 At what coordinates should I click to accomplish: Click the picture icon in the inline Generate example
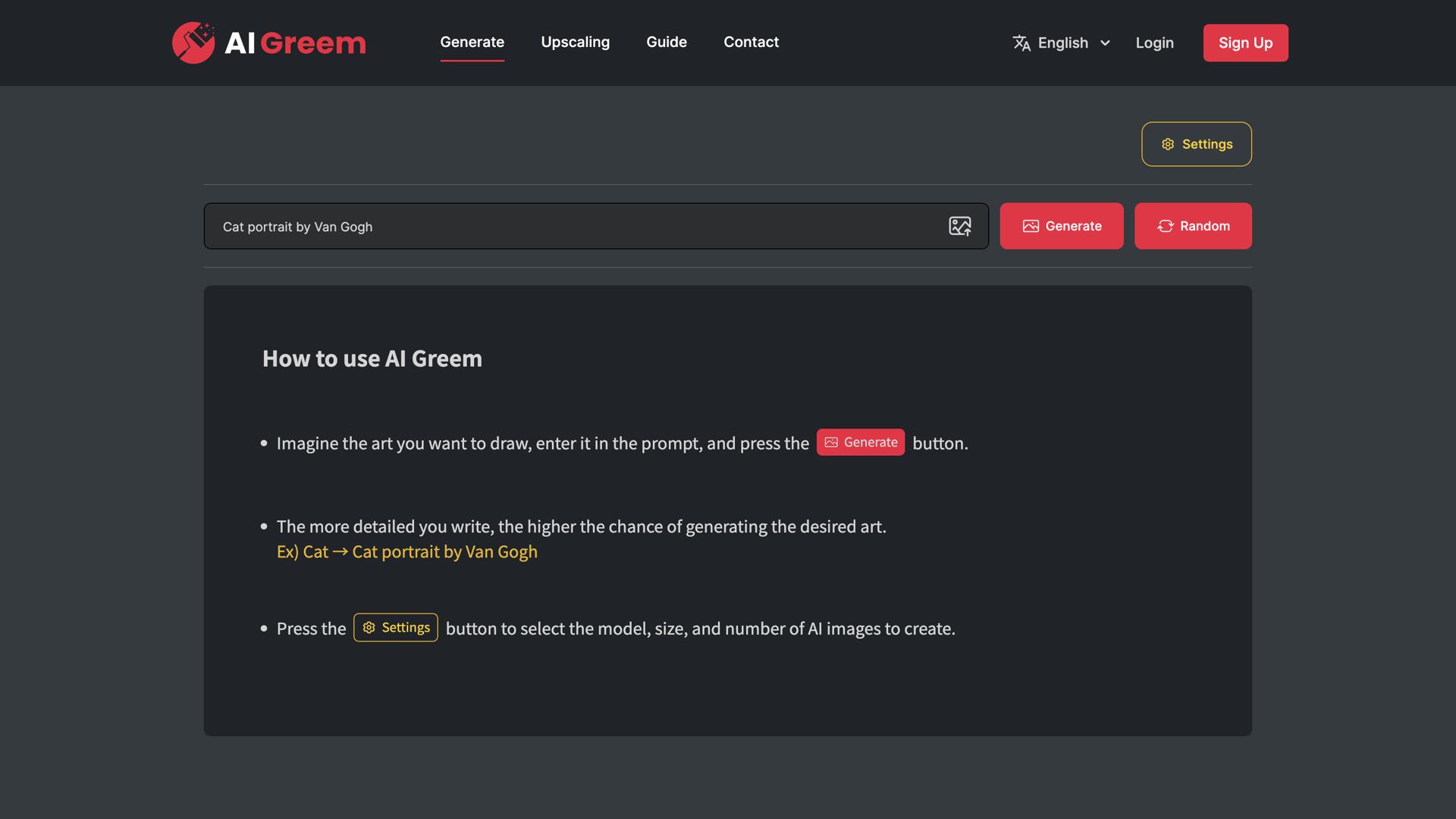click(x=832, y=442)
